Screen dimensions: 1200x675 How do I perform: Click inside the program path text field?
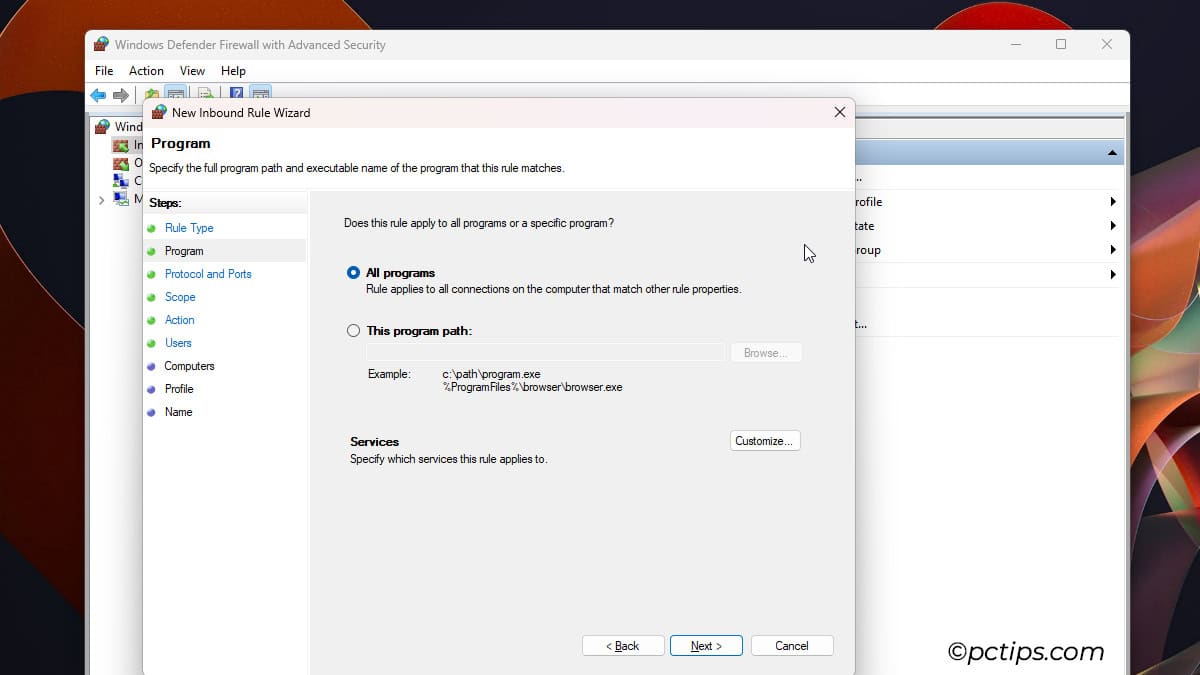[545, 351]
